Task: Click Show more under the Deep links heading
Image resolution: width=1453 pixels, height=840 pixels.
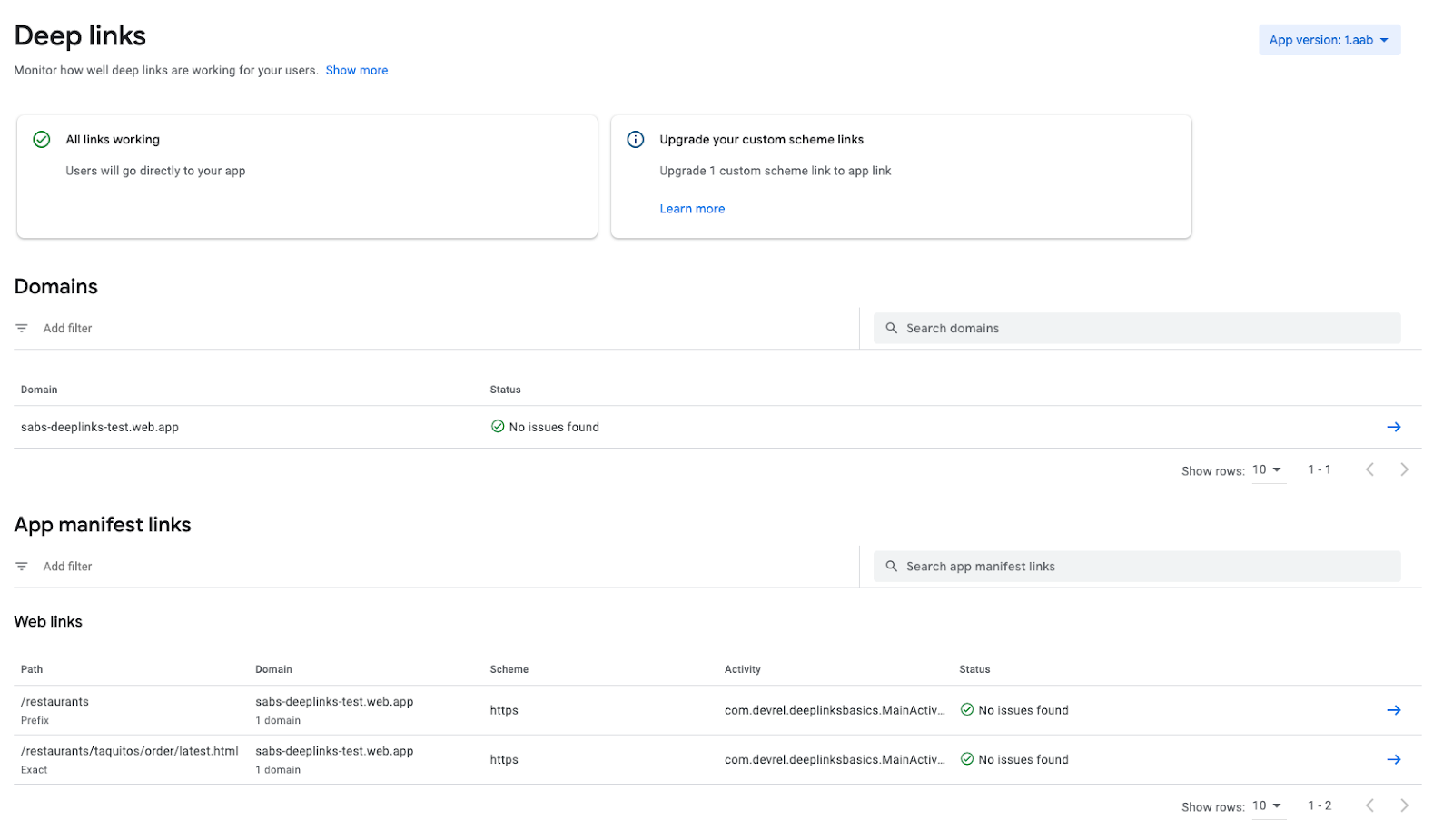Action: pos(356,70)
